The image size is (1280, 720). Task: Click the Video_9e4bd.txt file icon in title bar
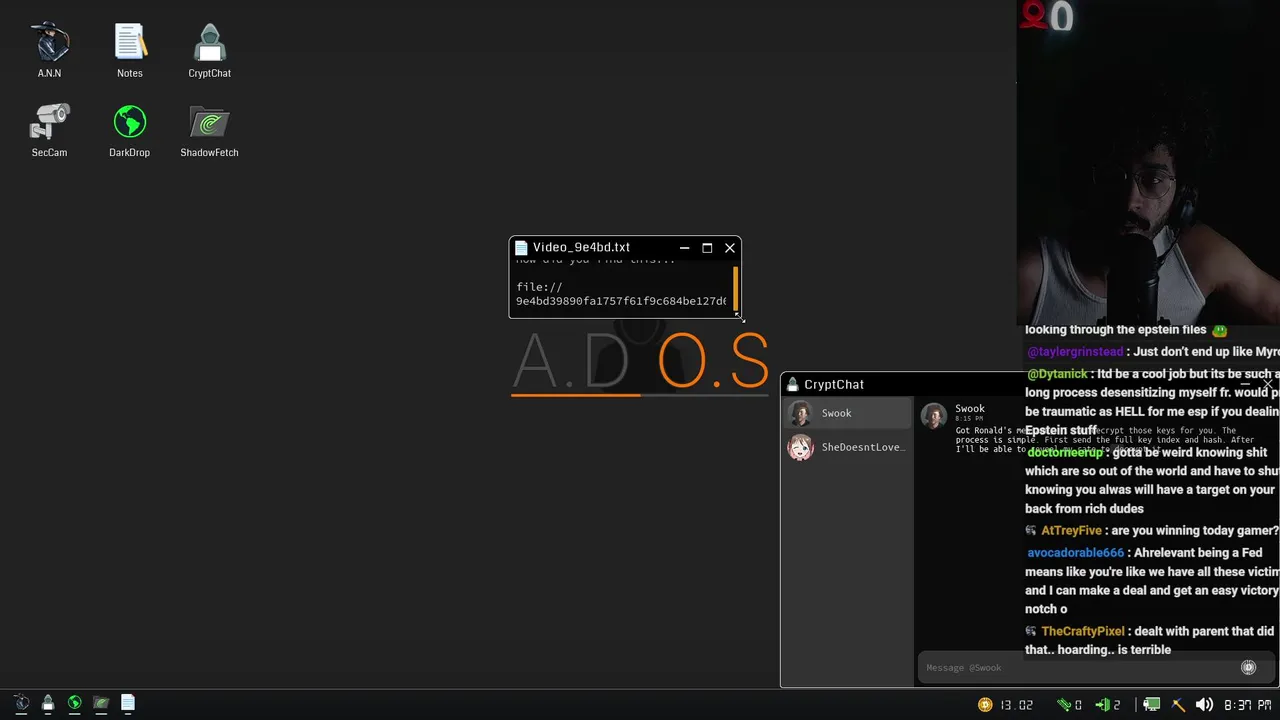click(521, 247)
